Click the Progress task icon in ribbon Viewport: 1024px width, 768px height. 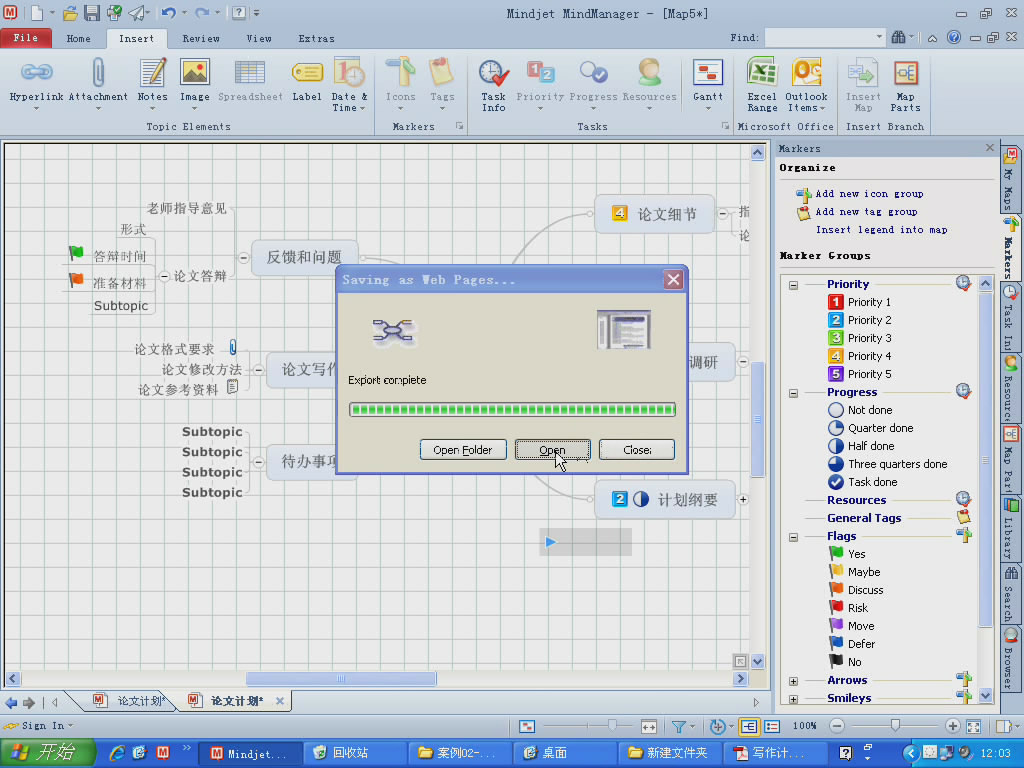pyautogui.click(x=594, y=73)
